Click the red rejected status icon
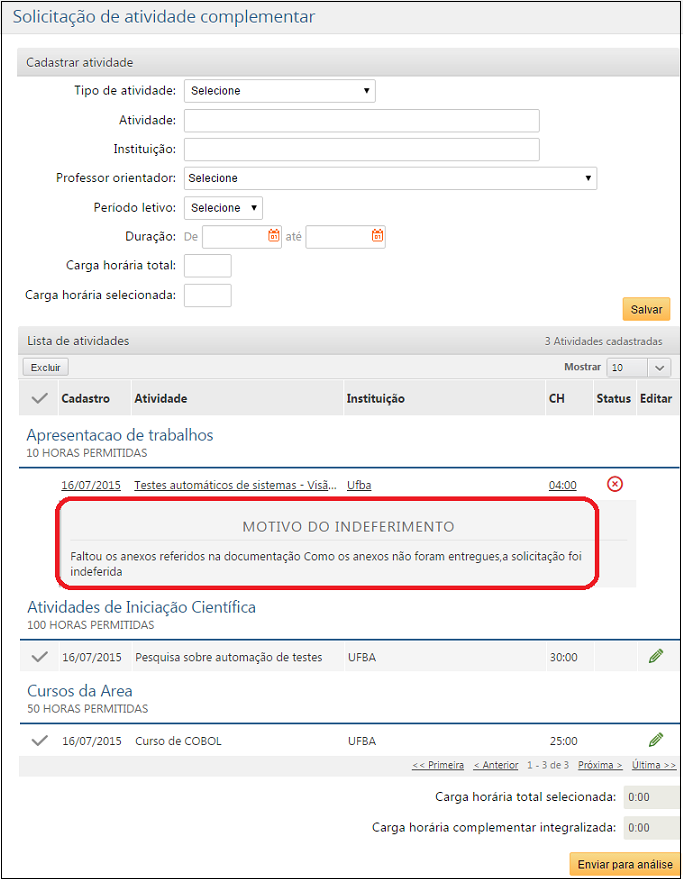The image size is (683, 880). [615, 484]
